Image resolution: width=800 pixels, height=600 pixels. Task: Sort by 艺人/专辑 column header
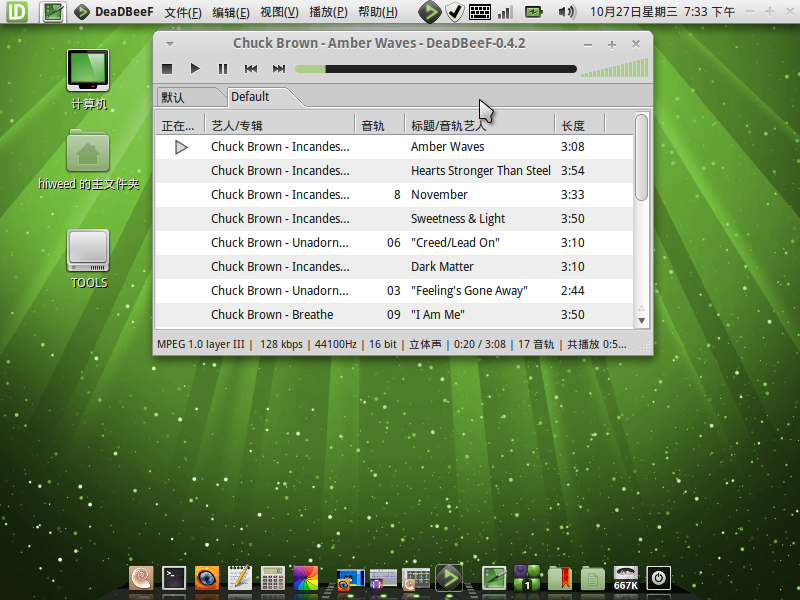(280, 125)
